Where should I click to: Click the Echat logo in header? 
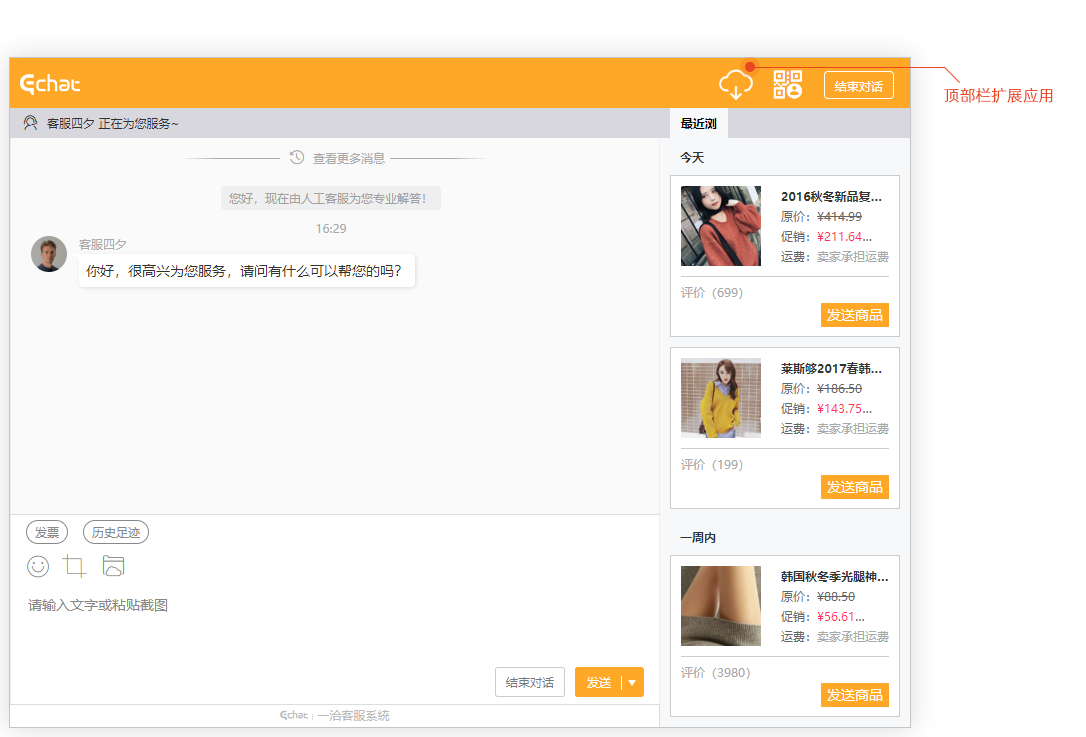50,84
